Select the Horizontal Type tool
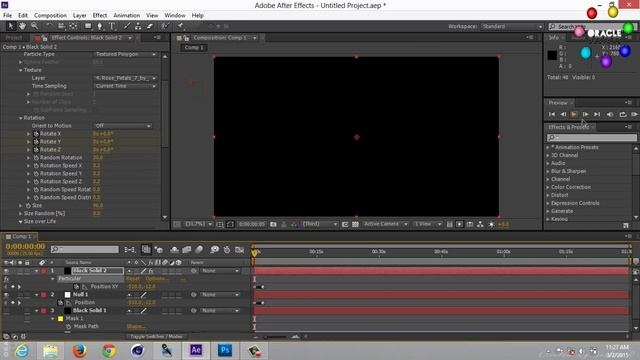The width and height of the screenshot is (640, 360). pos(112,26)
